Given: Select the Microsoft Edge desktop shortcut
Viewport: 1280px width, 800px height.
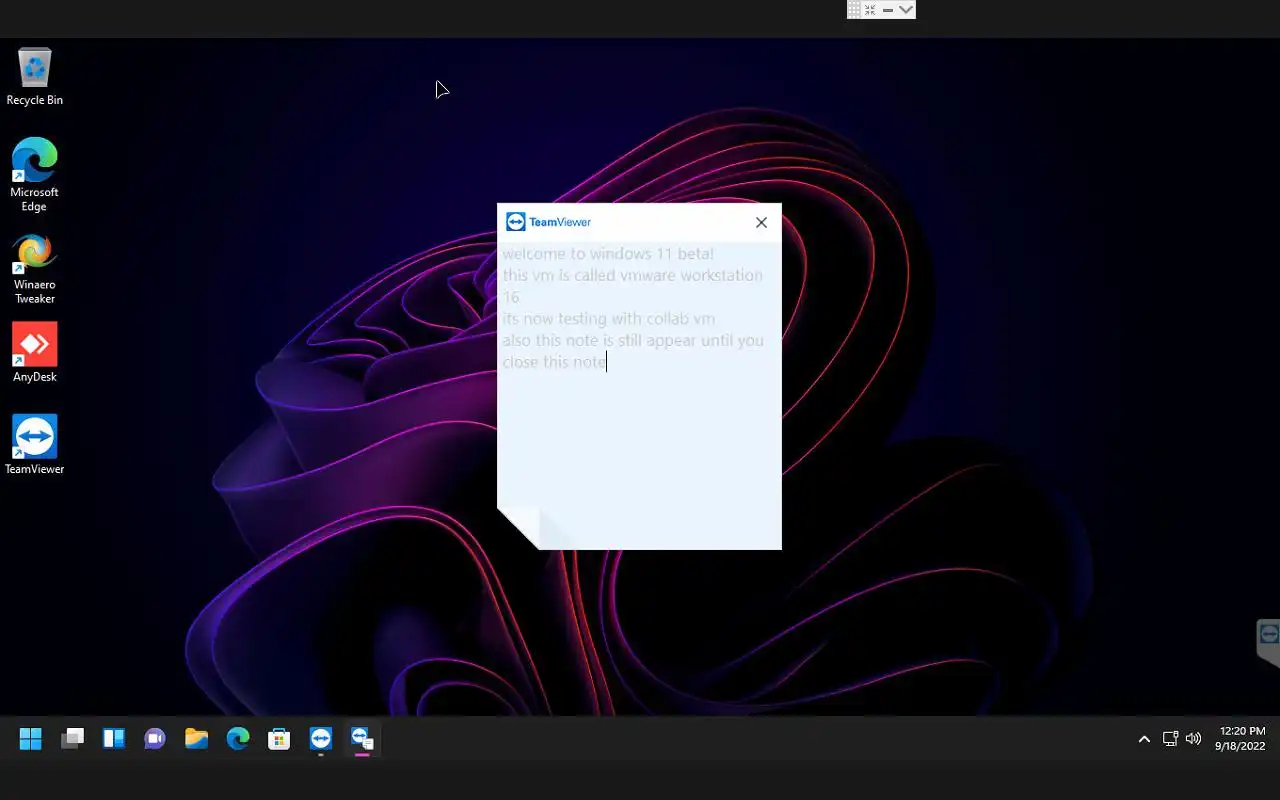Looking at the screenshot, I should [34, 175].
